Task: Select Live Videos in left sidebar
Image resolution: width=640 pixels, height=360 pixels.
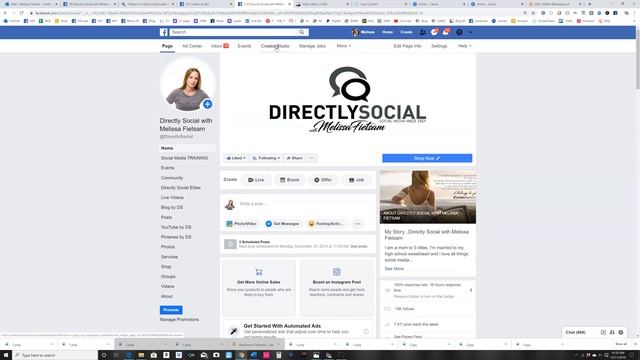Action: pyautogui.click(x=172, y=198)
